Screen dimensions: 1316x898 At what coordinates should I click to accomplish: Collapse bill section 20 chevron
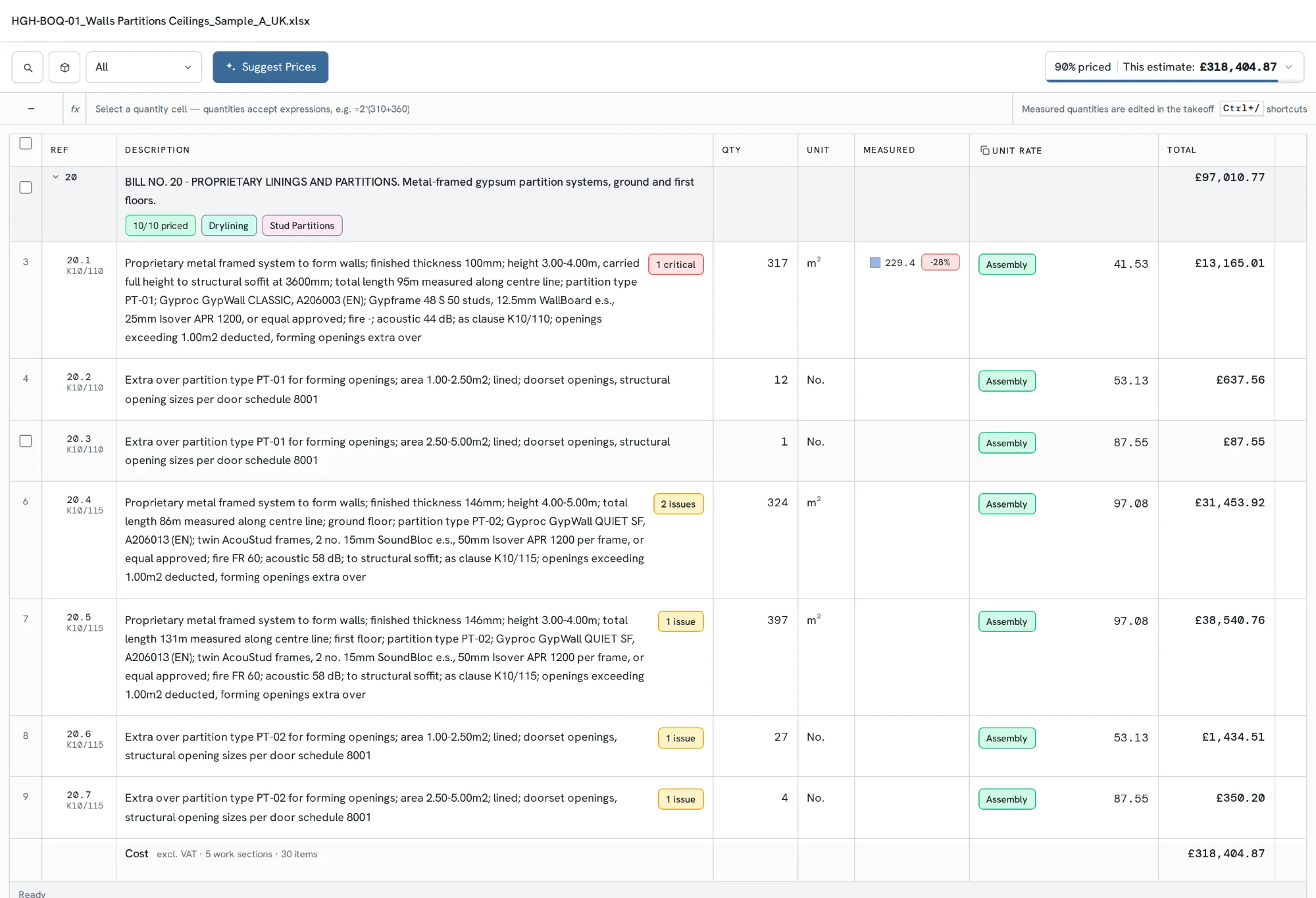(56, 176)
